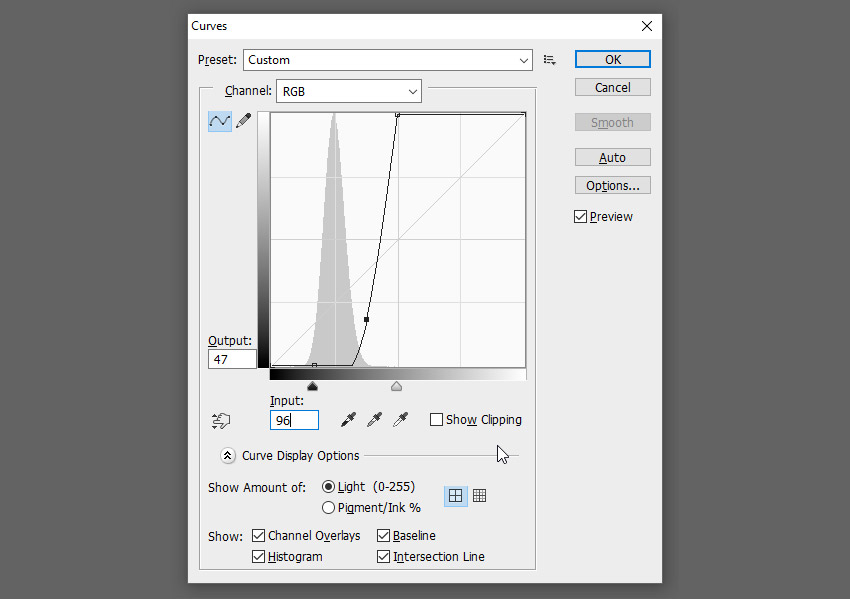
Task: Pick the white point eyedropper
Action: [x=401, y=420]
